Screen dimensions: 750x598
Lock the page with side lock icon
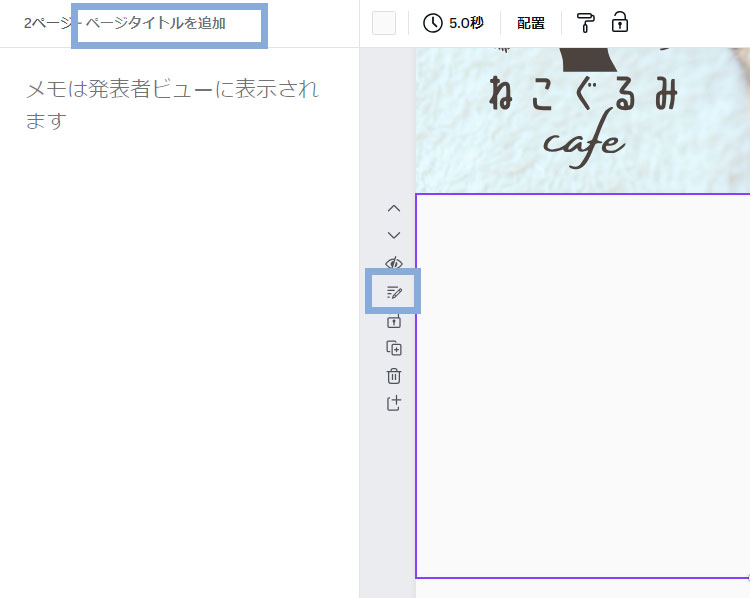[394, 321]
